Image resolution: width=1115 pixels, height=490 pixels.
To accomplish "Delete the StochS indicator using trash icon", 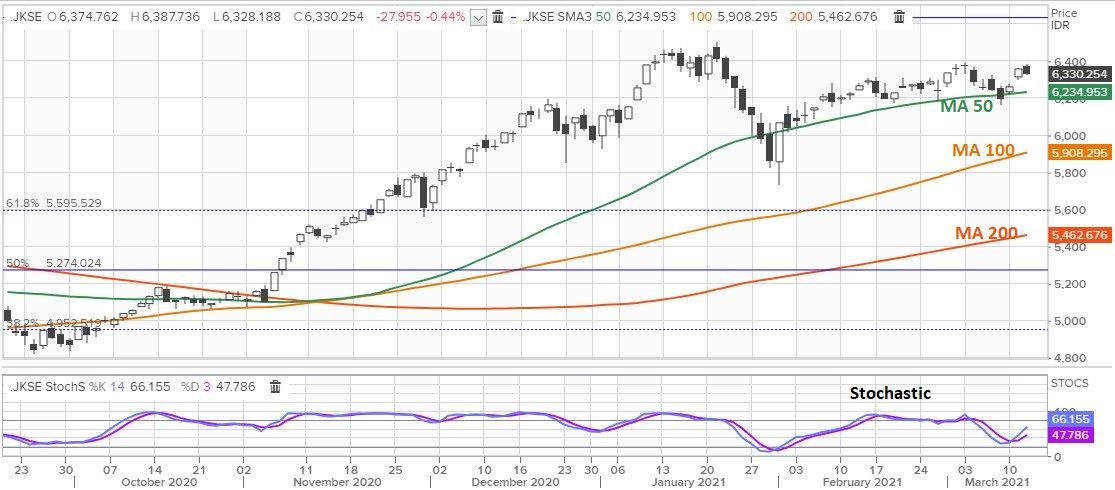I will [x=276, y=386].
